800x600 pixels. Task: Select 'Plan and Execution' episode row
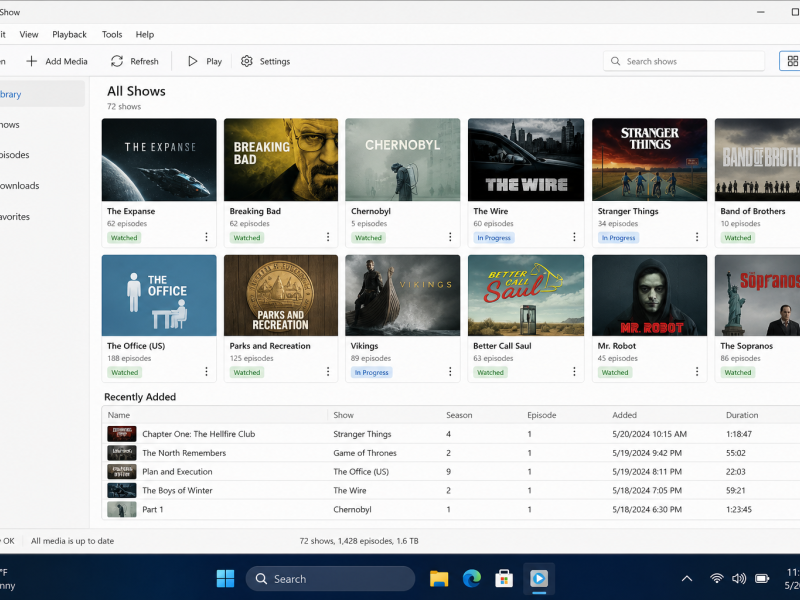pos(451,472)
